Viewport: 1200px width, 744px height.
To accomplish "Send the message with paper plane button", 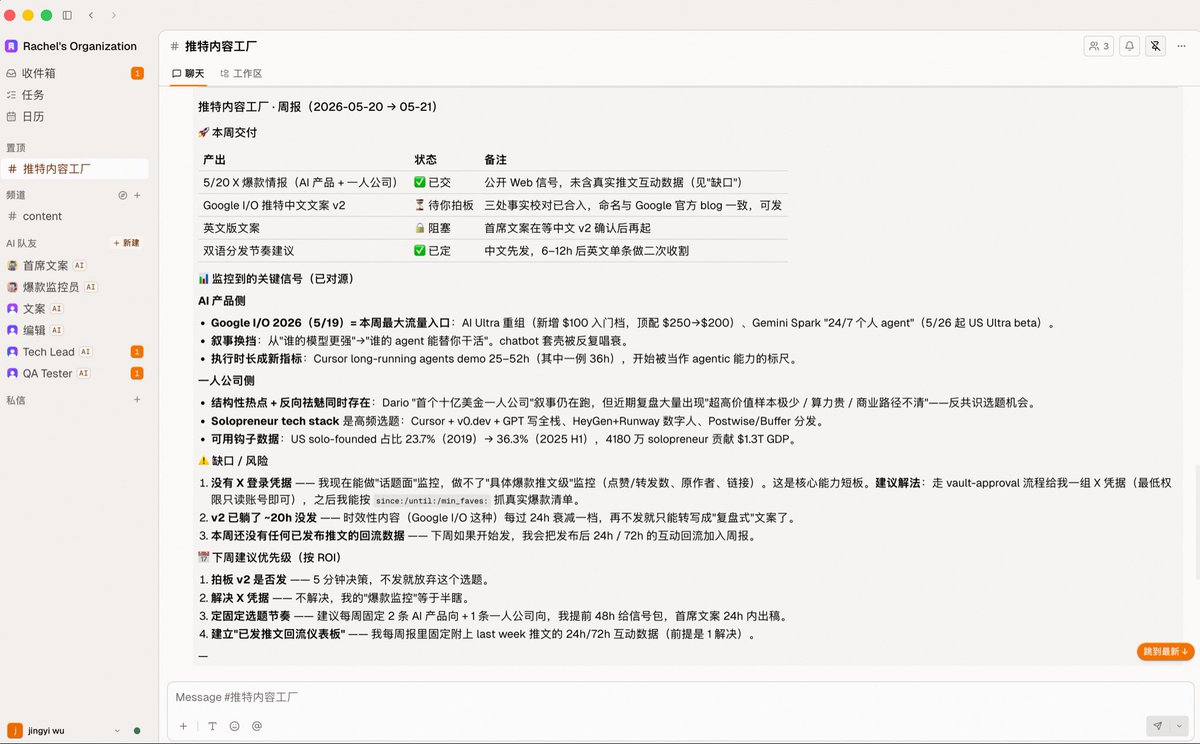I will (1158, 726).
